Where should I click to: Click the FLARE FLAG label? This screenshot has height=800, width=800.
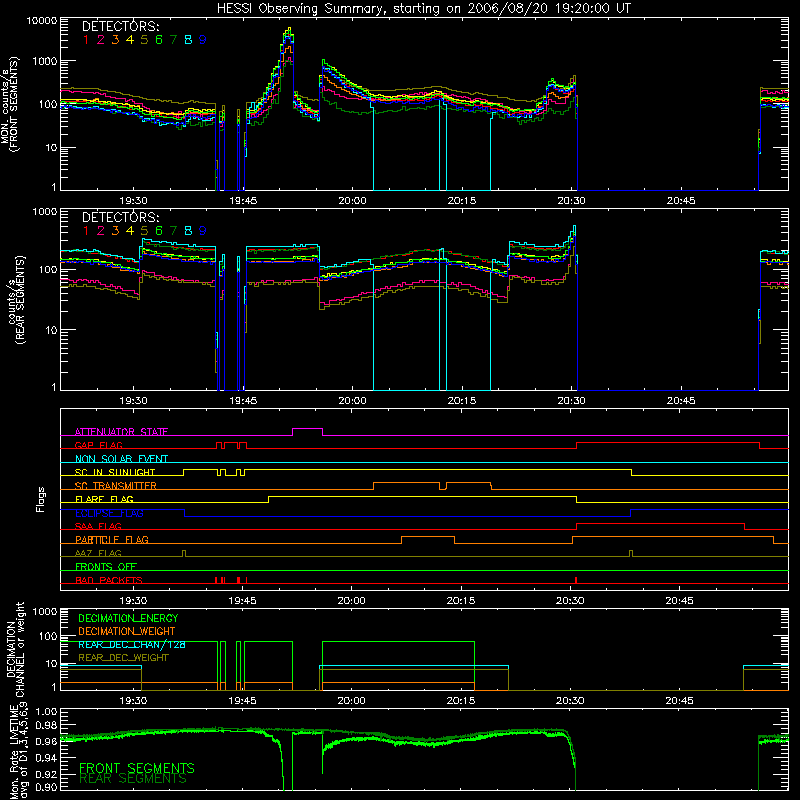(x=104, y=499)
